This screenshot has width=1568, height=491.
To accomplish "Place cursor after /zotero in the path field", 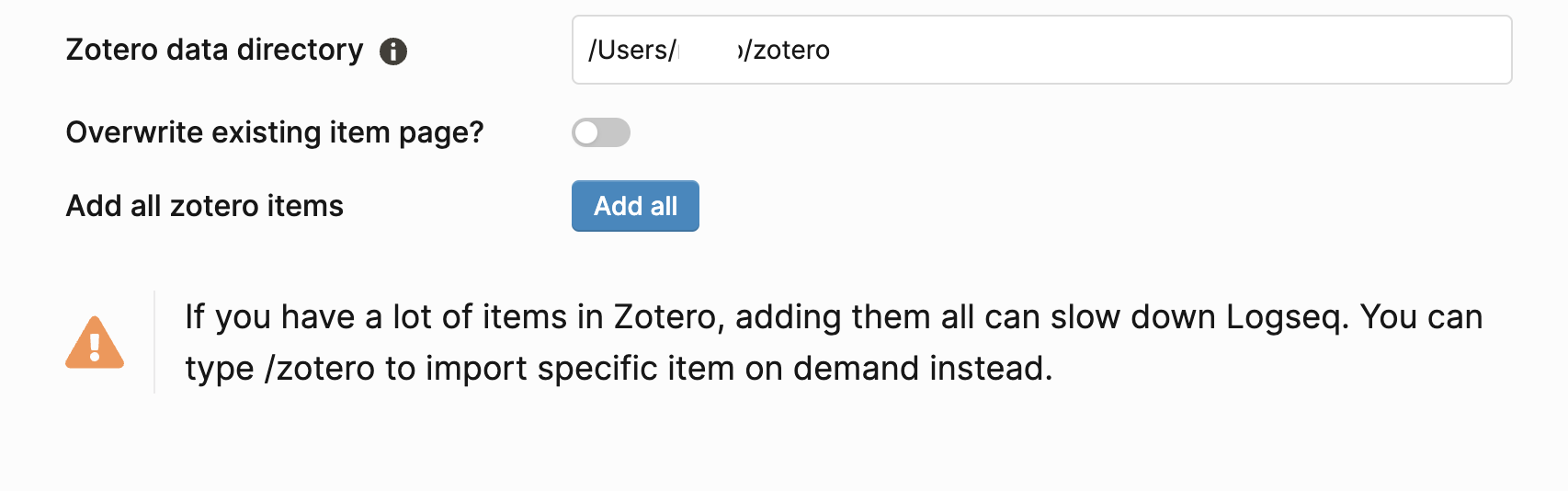I will [832, 50].
